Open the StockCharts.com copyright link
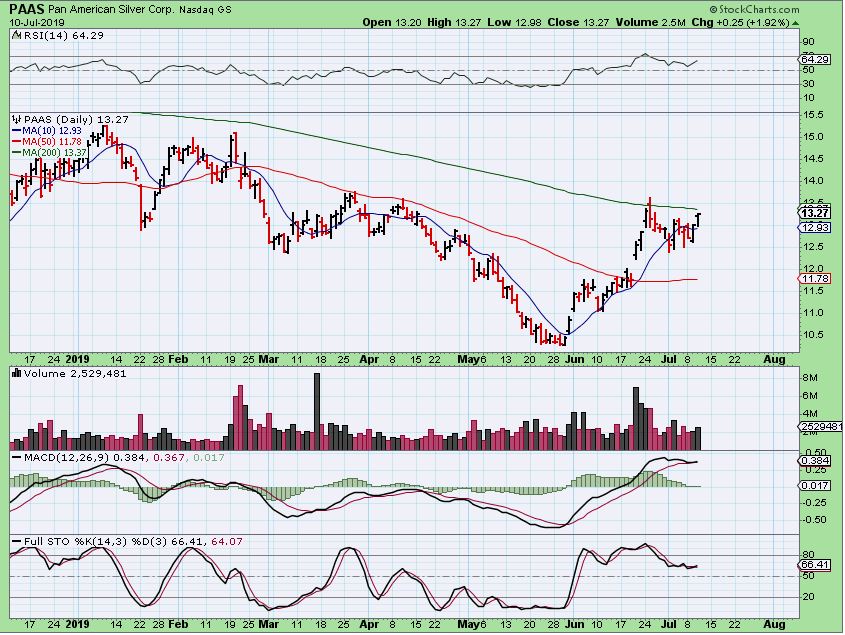845x635 pixels. click(754, 9)
